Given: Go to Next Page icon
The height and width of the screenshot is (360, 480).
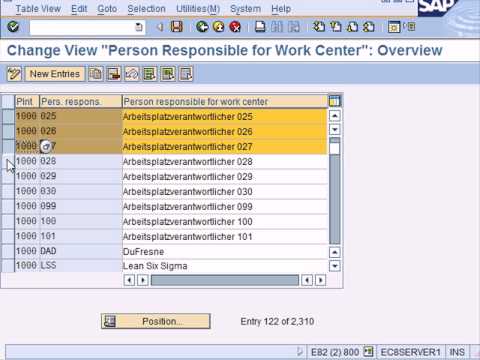Looking at the screenshot, I should pos(352,27).
